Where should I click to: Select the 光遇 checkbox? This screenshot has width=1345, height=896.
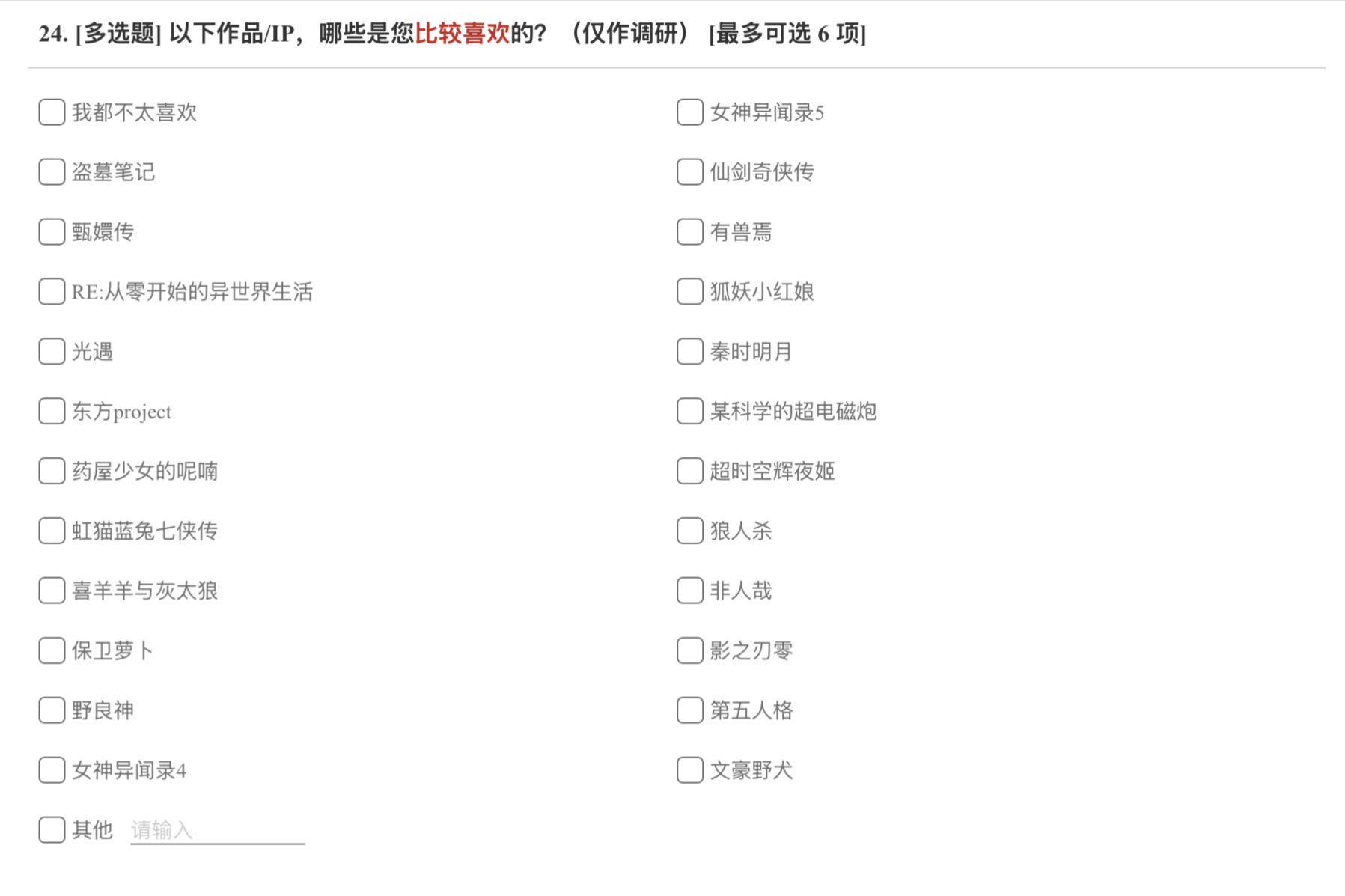52,352
